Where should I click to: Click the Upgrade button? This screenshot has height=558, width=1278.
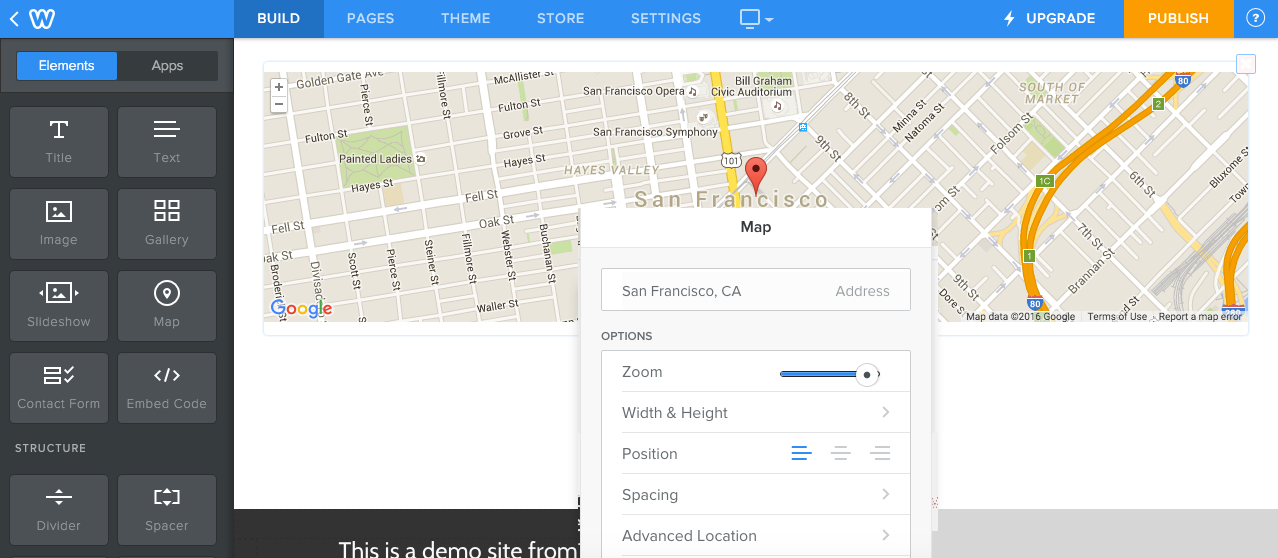(x=1049, y=18)
